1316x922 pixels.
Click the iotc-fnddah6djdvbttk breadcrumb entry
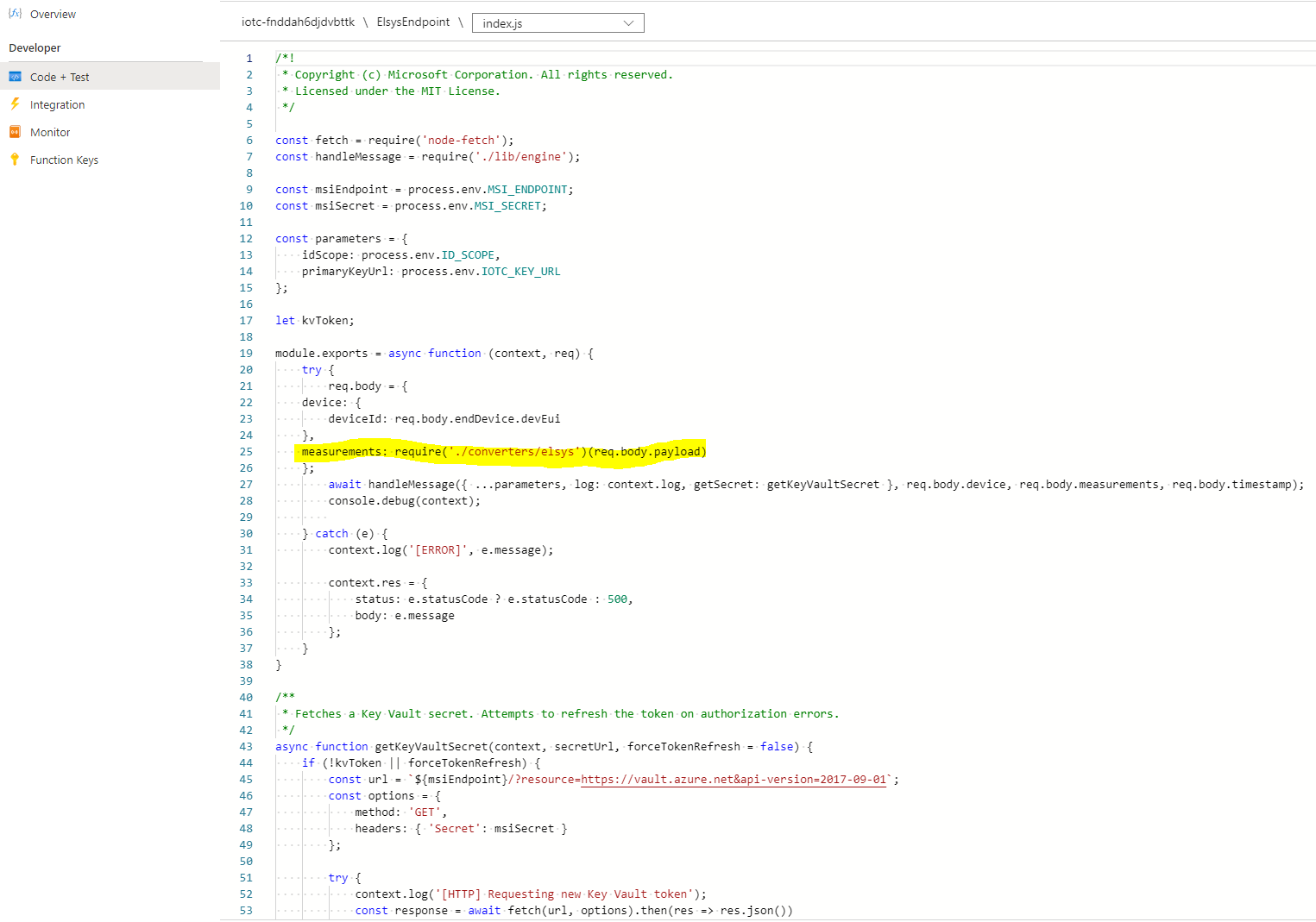[x=299, y=22]
